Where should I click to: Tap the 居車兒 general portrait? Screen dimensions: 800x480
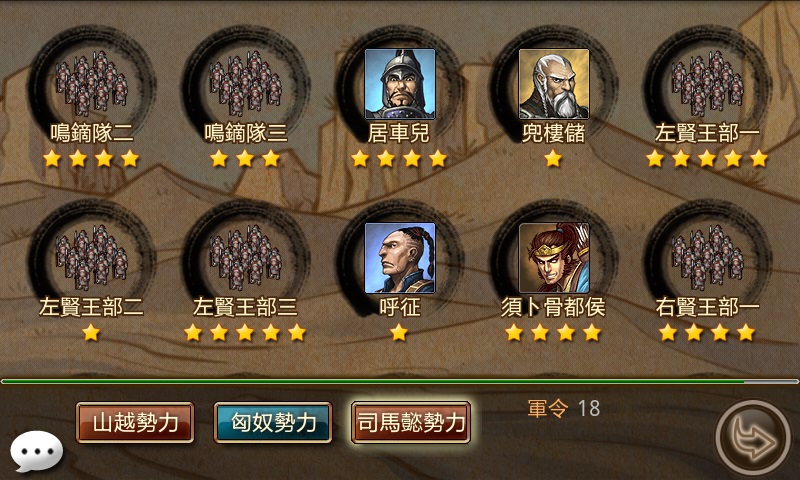coord(400,84)
